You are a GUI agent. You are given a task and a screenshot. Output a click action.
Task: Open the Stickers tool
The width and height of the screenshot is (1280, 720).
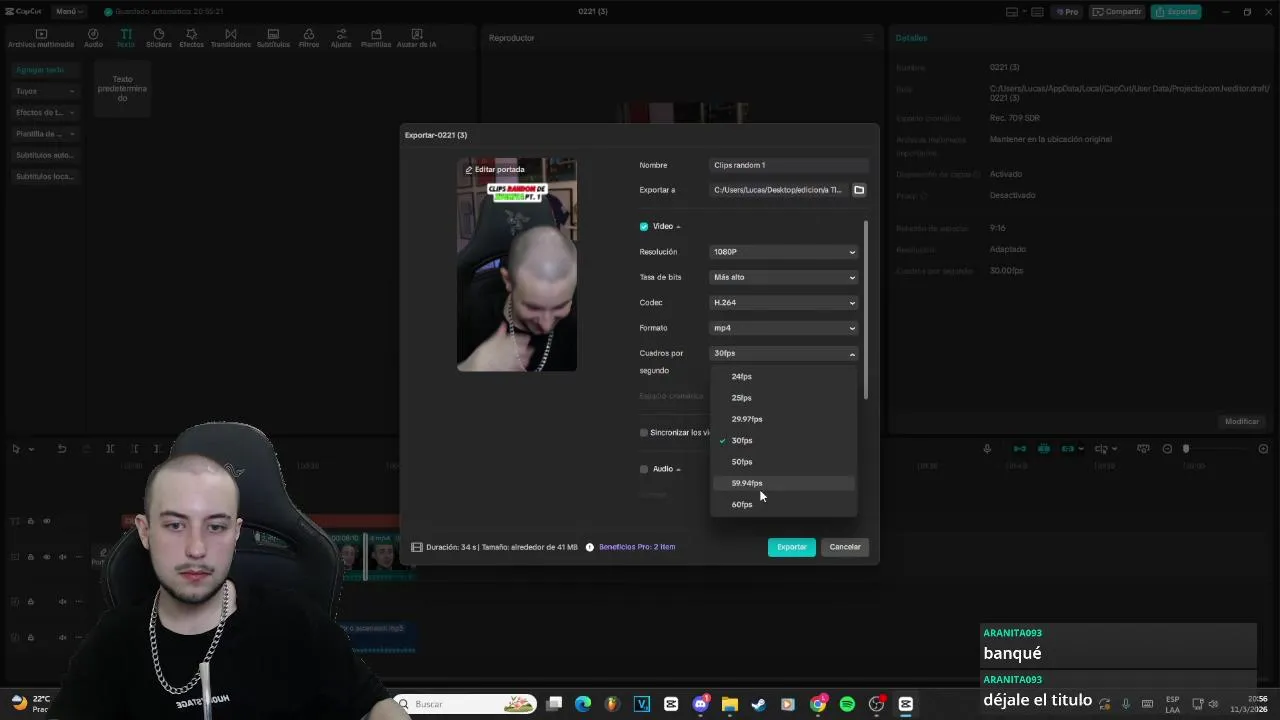[159, 38]
